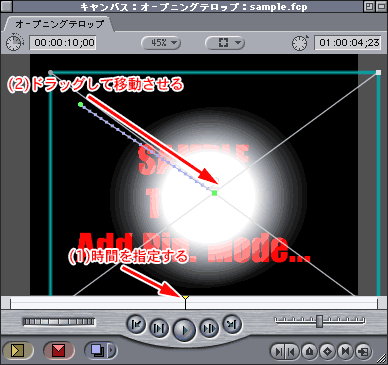The height and width of the screenshot is (365, 388).
Task: Click the shuttle slider handle
Action: coord(319,321)
